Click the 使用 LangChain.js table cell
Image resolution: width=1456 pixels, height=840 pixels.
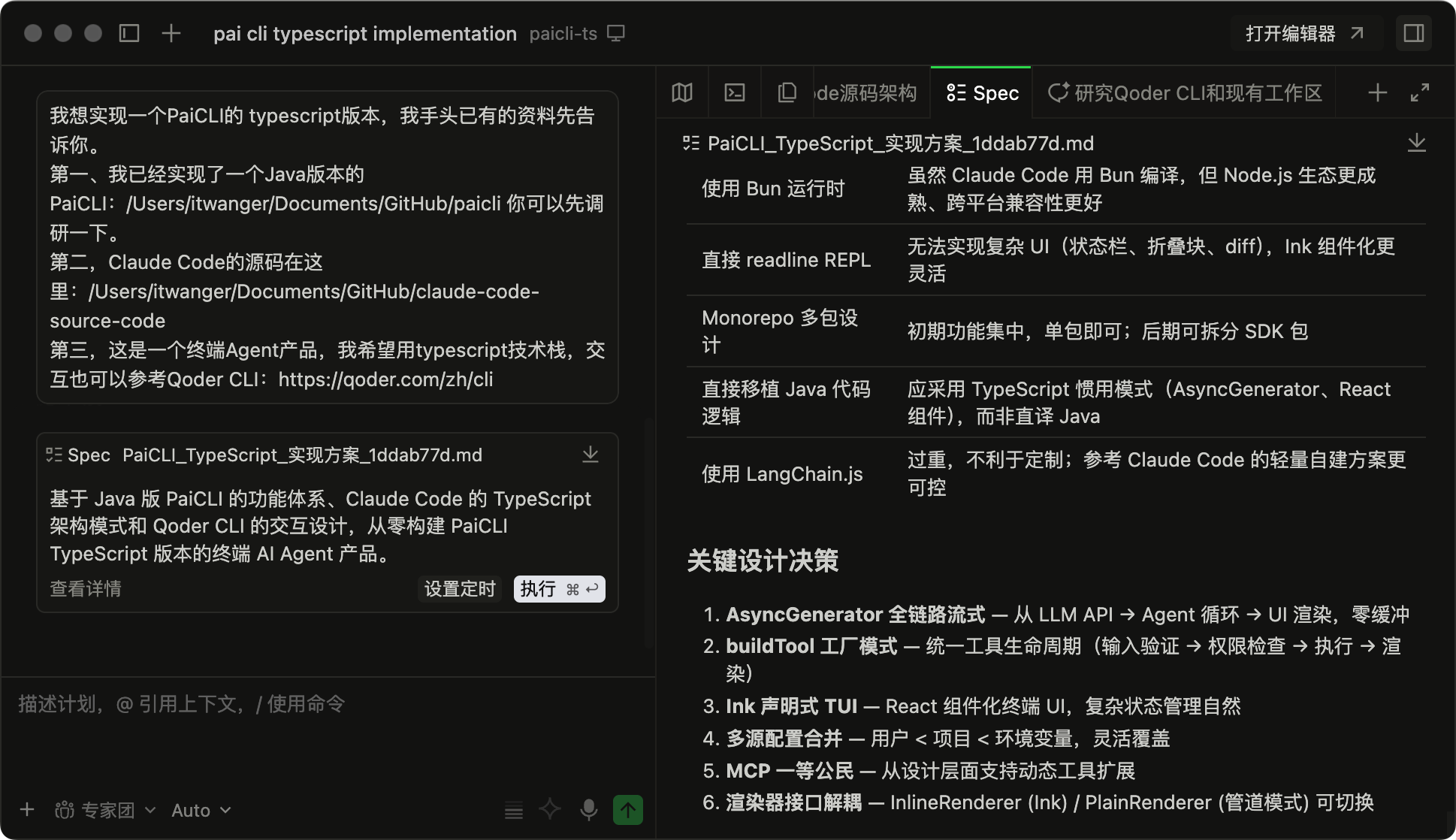[782, 474]
